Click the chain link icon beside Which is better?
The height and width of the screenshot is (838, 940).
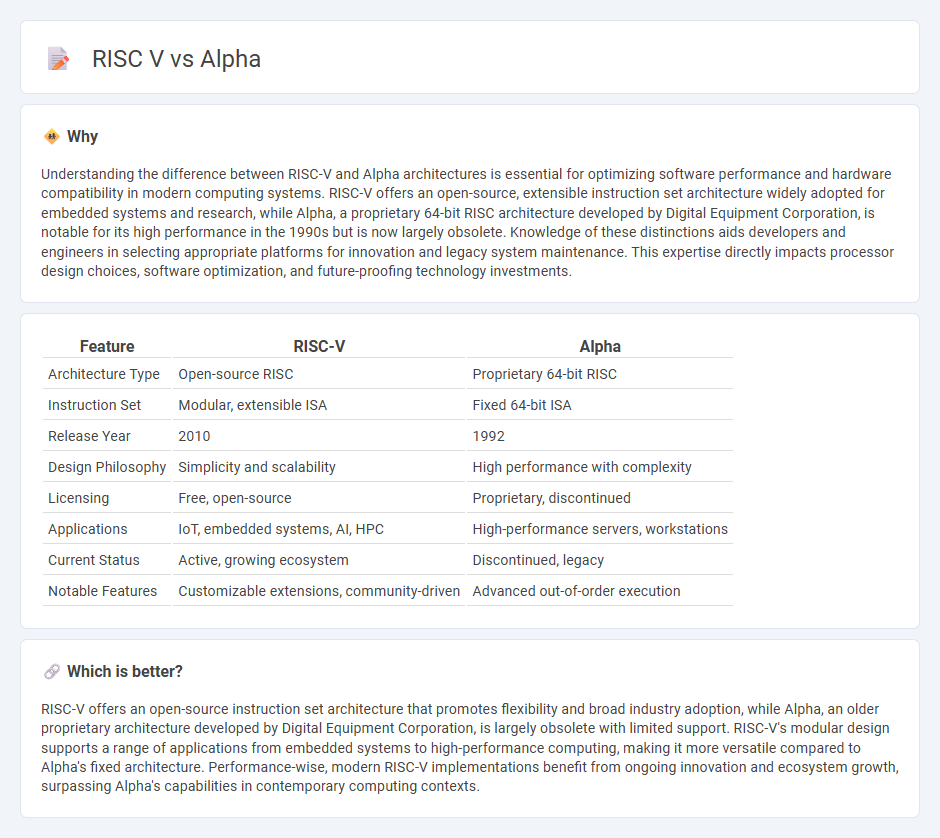[52, 671]
